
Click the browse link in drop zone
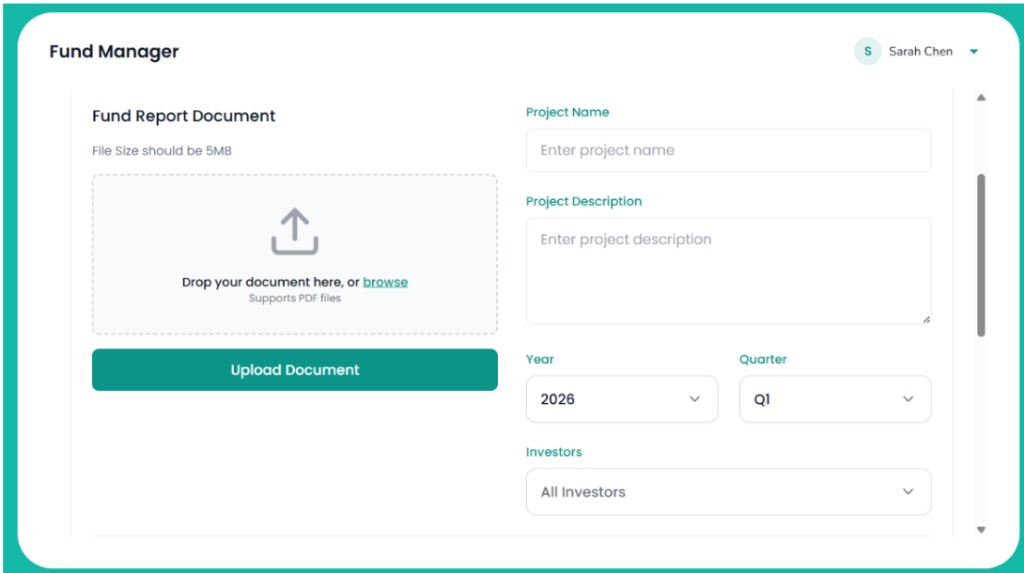coord(385,282)
